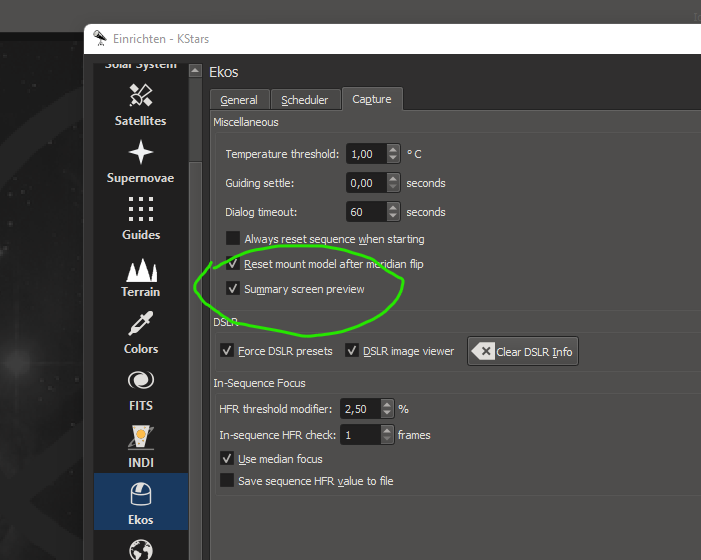Click the HFR threshold modifier value field
Viewport: 701px width, 560px height.
click(360, 409)
